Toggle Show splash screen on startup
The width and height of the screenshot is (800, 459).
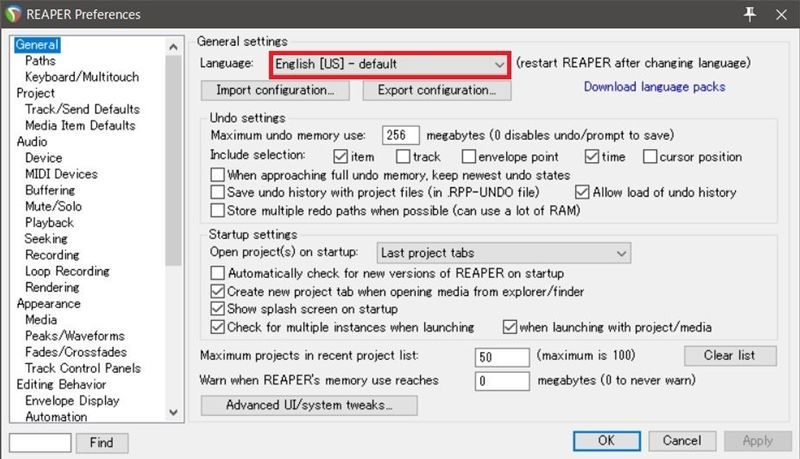point(217,309)
